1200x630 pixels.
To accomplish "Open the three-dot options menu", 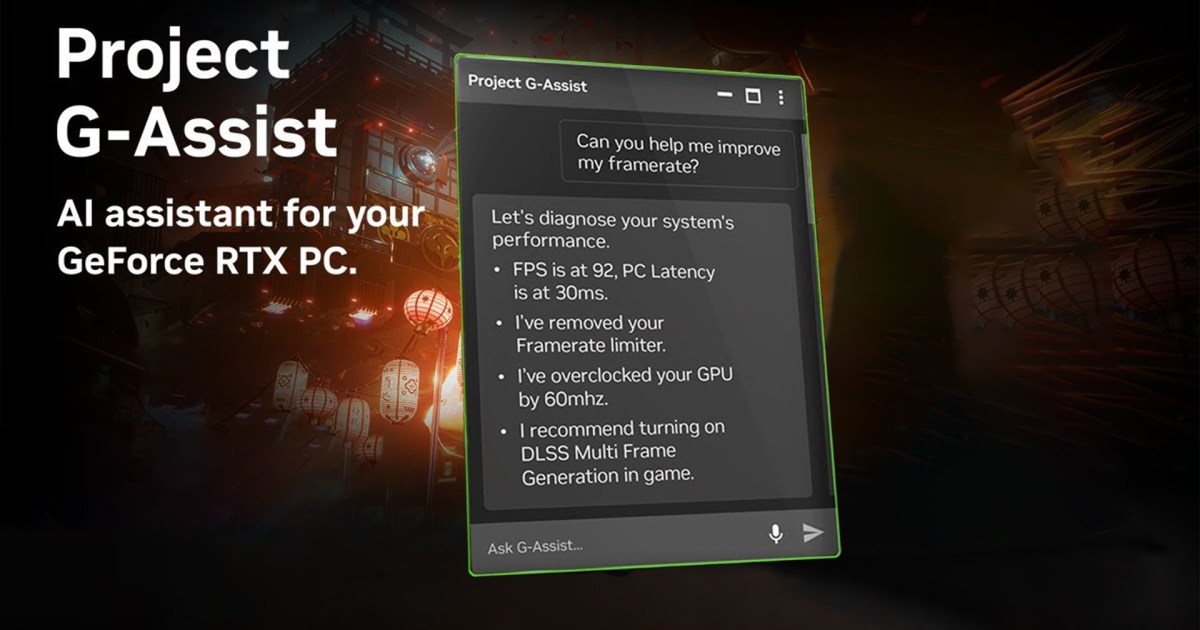I will 781,97.
